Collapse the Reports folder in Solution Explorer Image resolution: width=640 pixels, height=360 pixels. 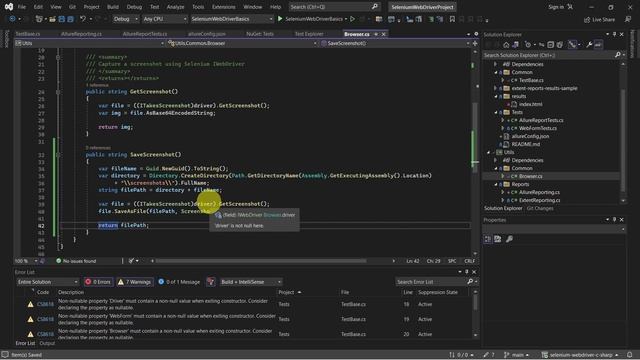pyautogui.click(x=496, y=184)
